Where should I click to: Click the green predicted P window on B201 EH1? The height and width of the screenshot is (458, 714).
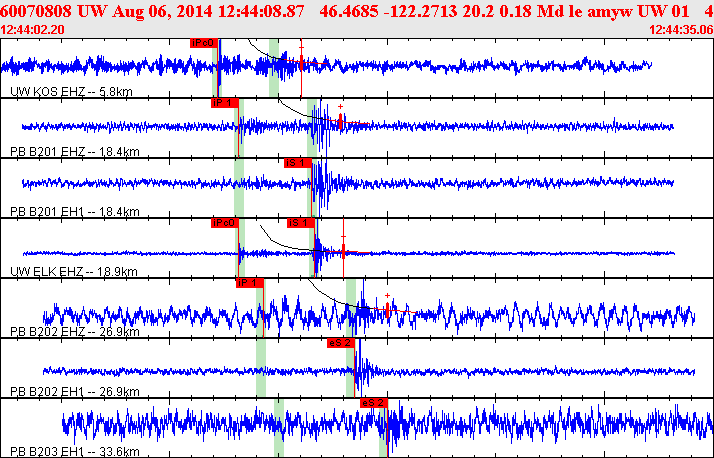[239, 188]
